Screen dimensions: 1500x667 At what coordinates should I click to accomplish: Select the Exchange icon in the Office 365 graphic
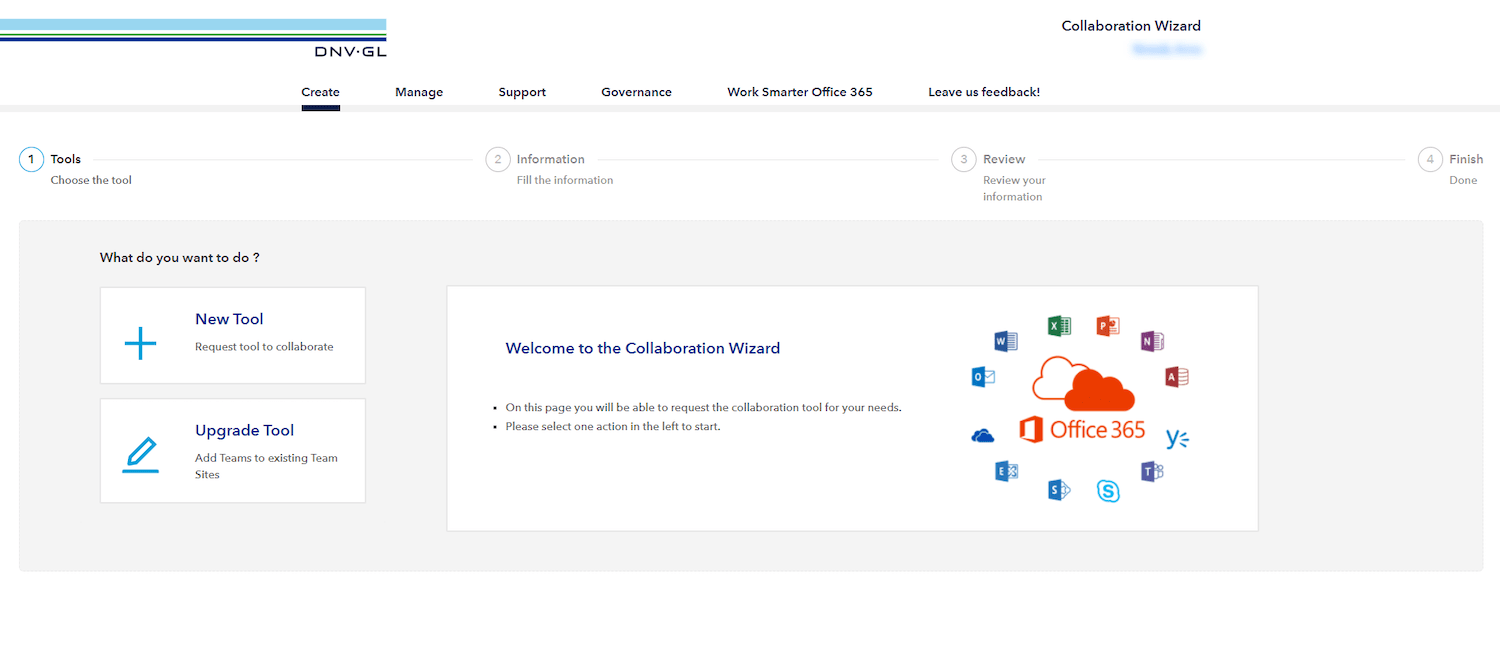(x=1006, y=471)
